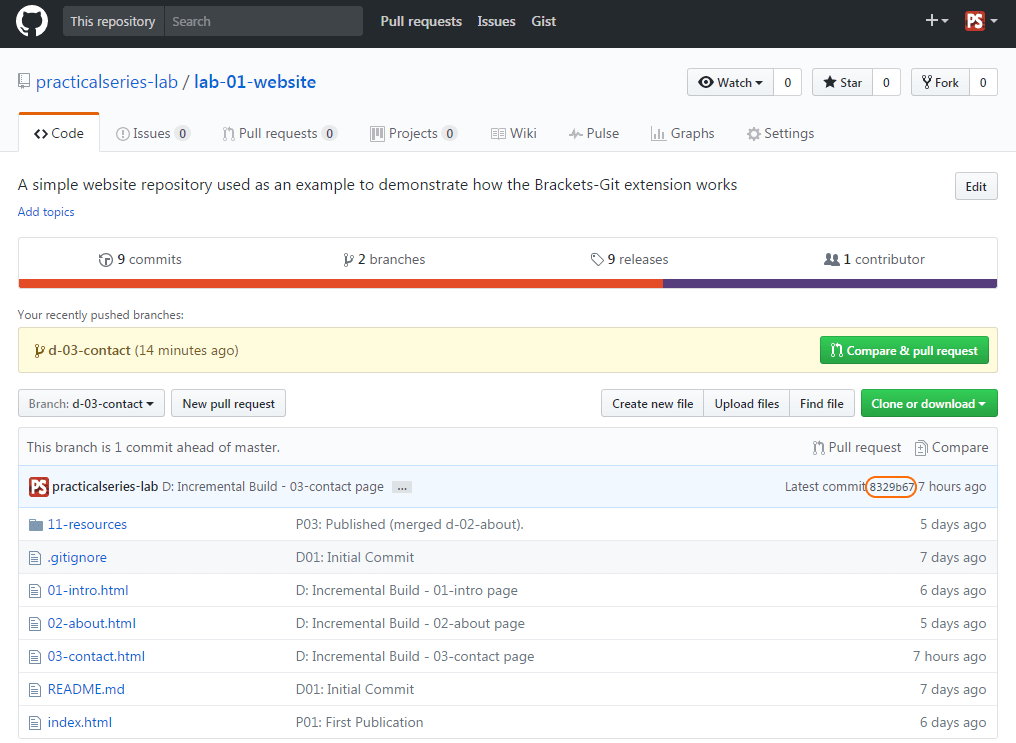Open the plus create-new menu

(936, 21)
